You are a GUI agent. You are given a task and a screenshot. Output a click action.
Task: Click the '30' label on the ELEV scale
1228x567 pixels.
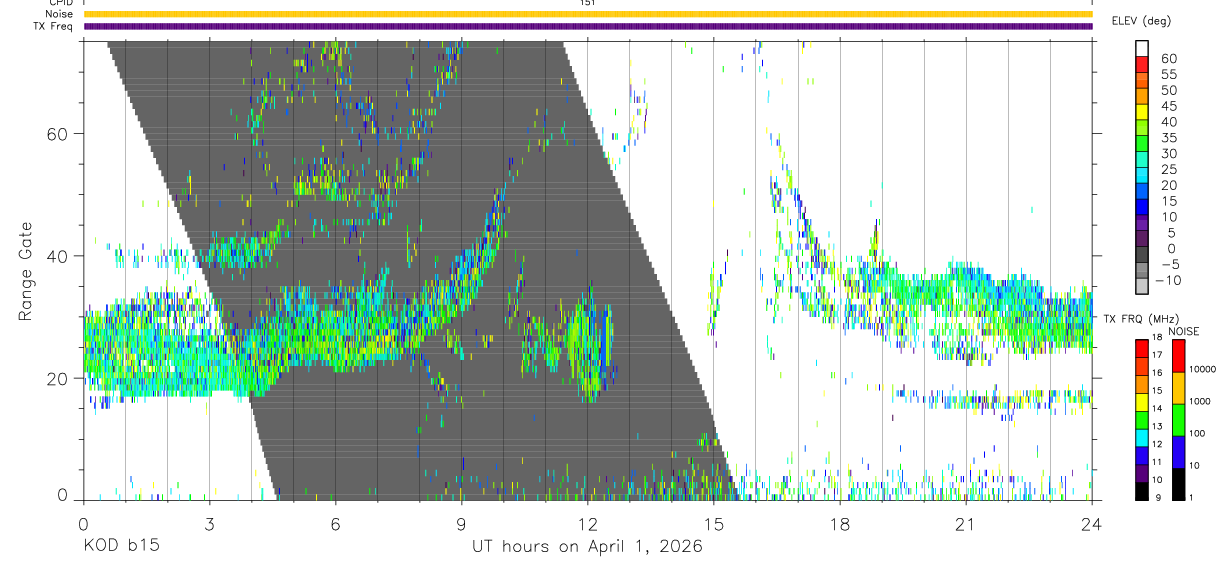coord(1168,153)
